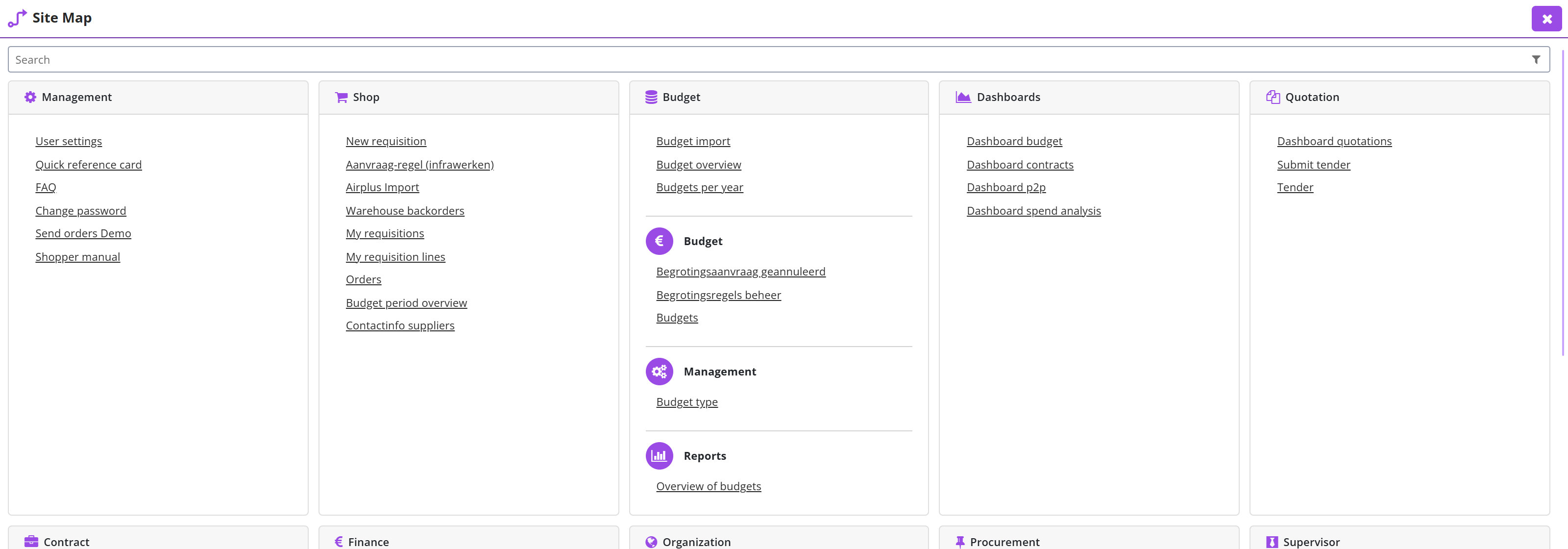Click the round gears Management subsection icon

[659, 371]
